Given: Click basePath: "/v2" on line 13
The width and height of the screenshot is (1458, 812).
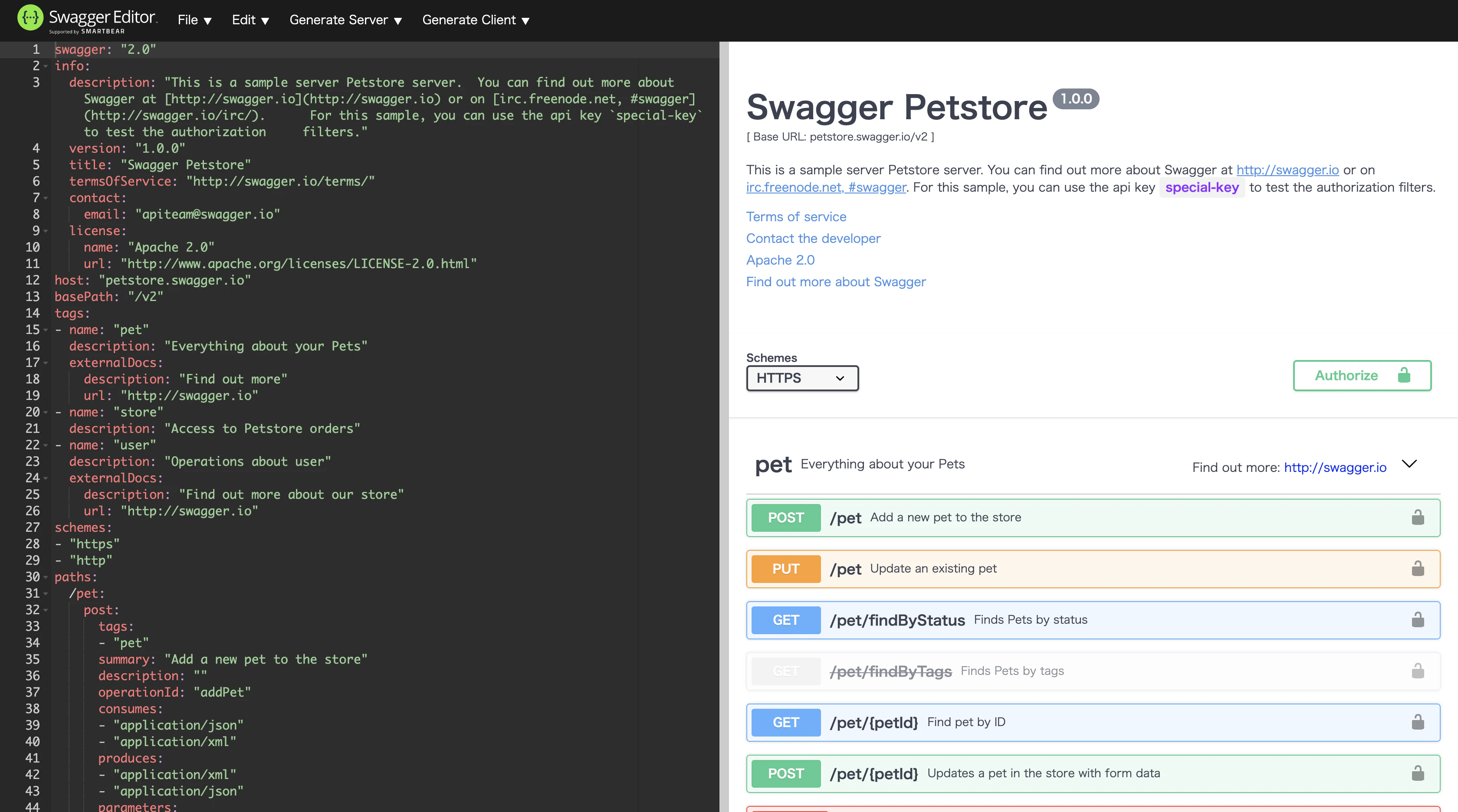Looking at the screenshot, I should (108, 297).
